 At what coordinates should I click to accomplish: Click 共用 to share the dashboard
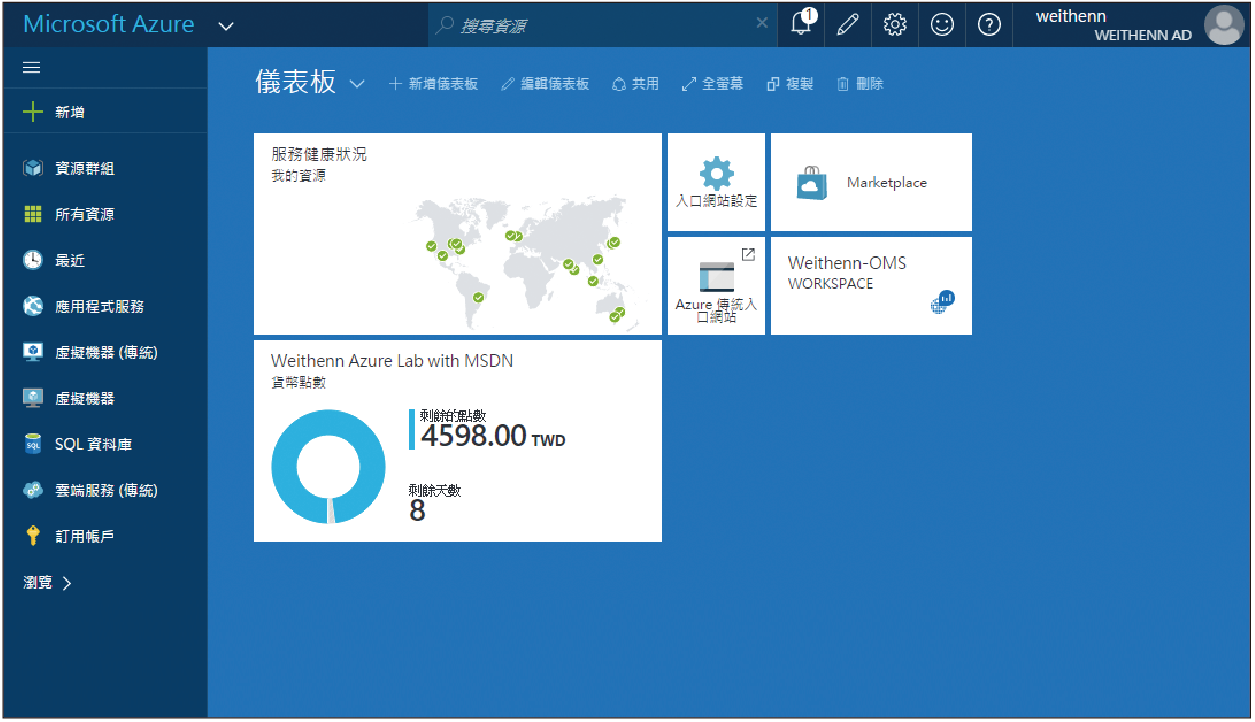point(635,84)
